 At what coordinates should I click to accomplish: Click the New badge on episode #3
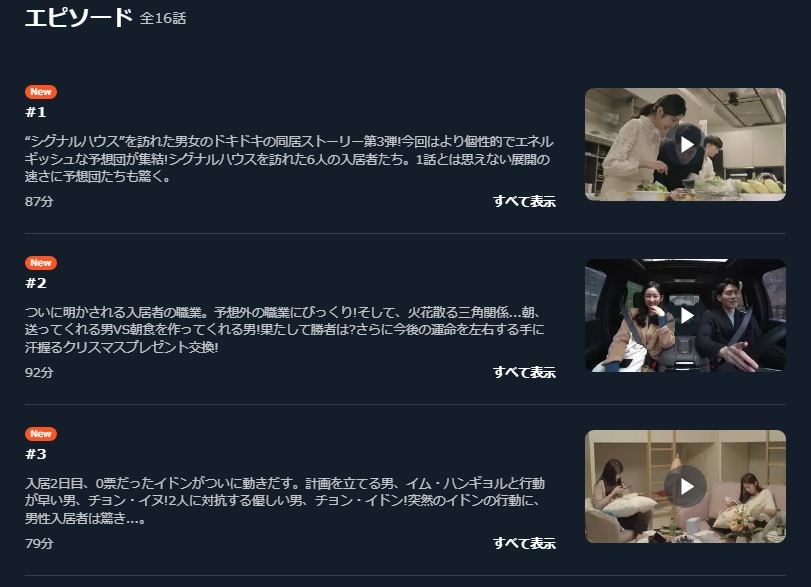[x=41, y=433]
